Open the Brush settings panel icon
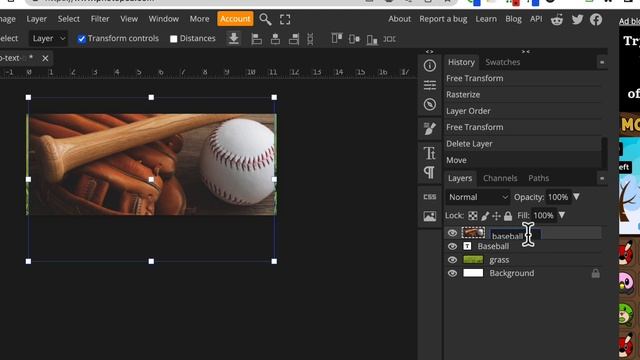The height and width of the screenshot is (360, 640). [x=429, y=129]
